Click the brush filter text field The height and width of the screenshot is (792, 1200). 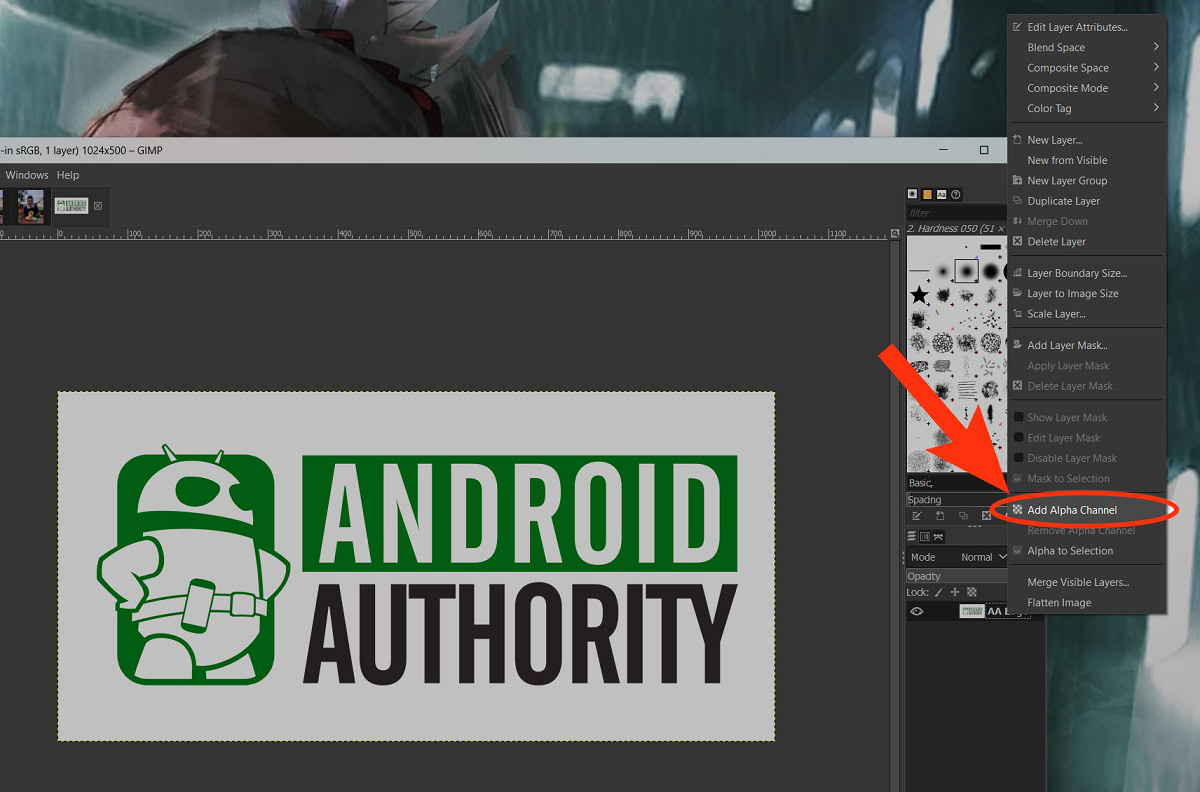pyautogui.click(x=955, y=212)
